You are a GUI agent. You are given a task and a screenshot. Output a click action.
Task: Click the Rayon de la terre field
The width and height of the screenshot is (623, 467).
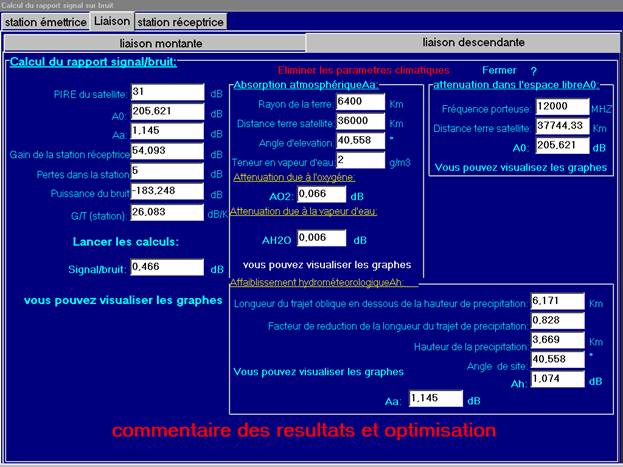click(x=360, y=102)
